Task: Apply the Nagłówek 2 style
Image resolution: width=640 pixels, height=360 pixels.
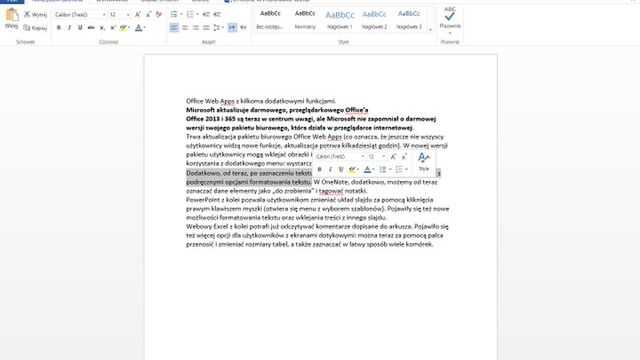Action: point(374,20)
